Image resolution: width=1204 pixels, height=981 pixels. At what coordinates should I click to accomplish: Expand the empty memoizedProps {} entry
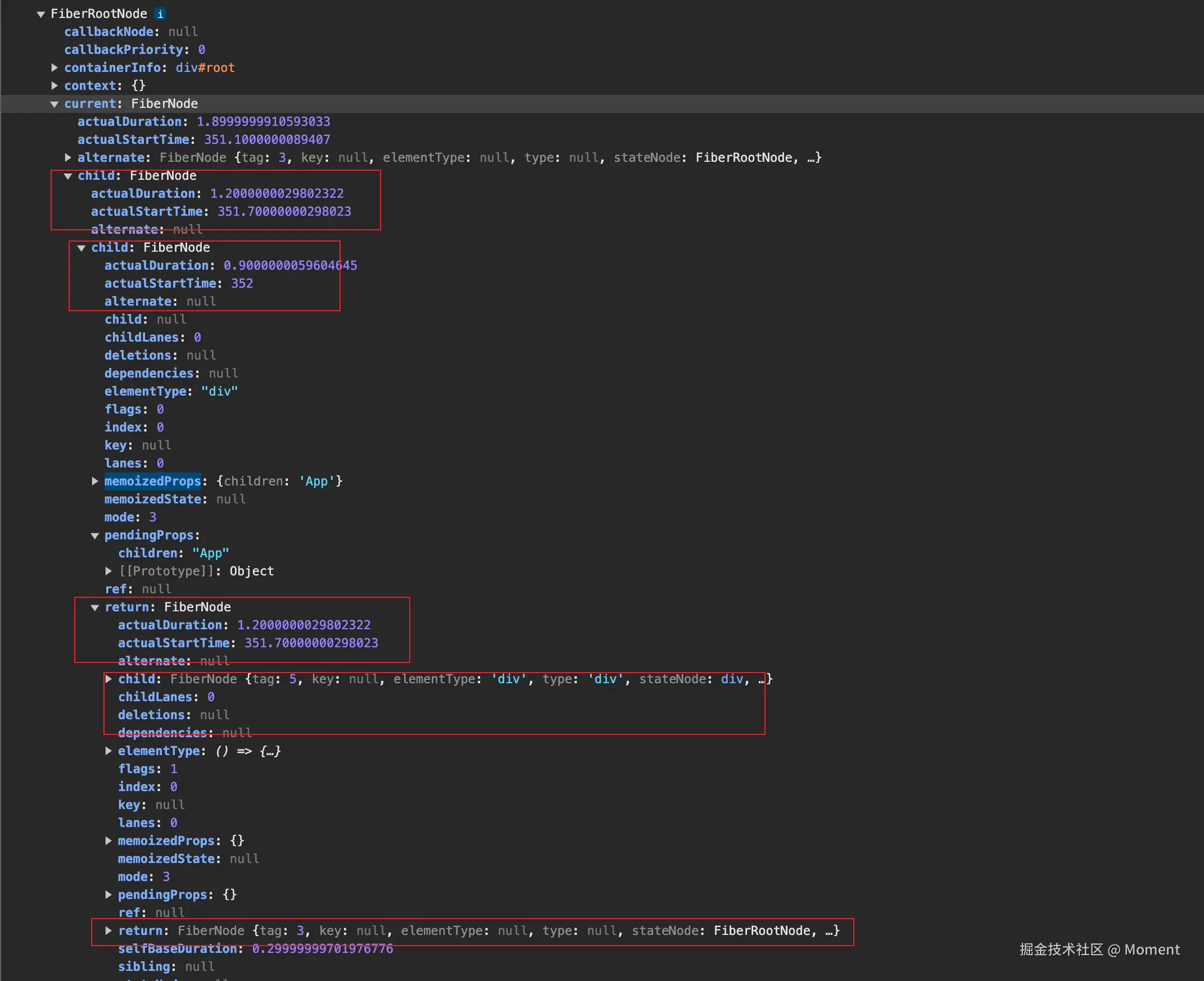[x=108, y=841]
